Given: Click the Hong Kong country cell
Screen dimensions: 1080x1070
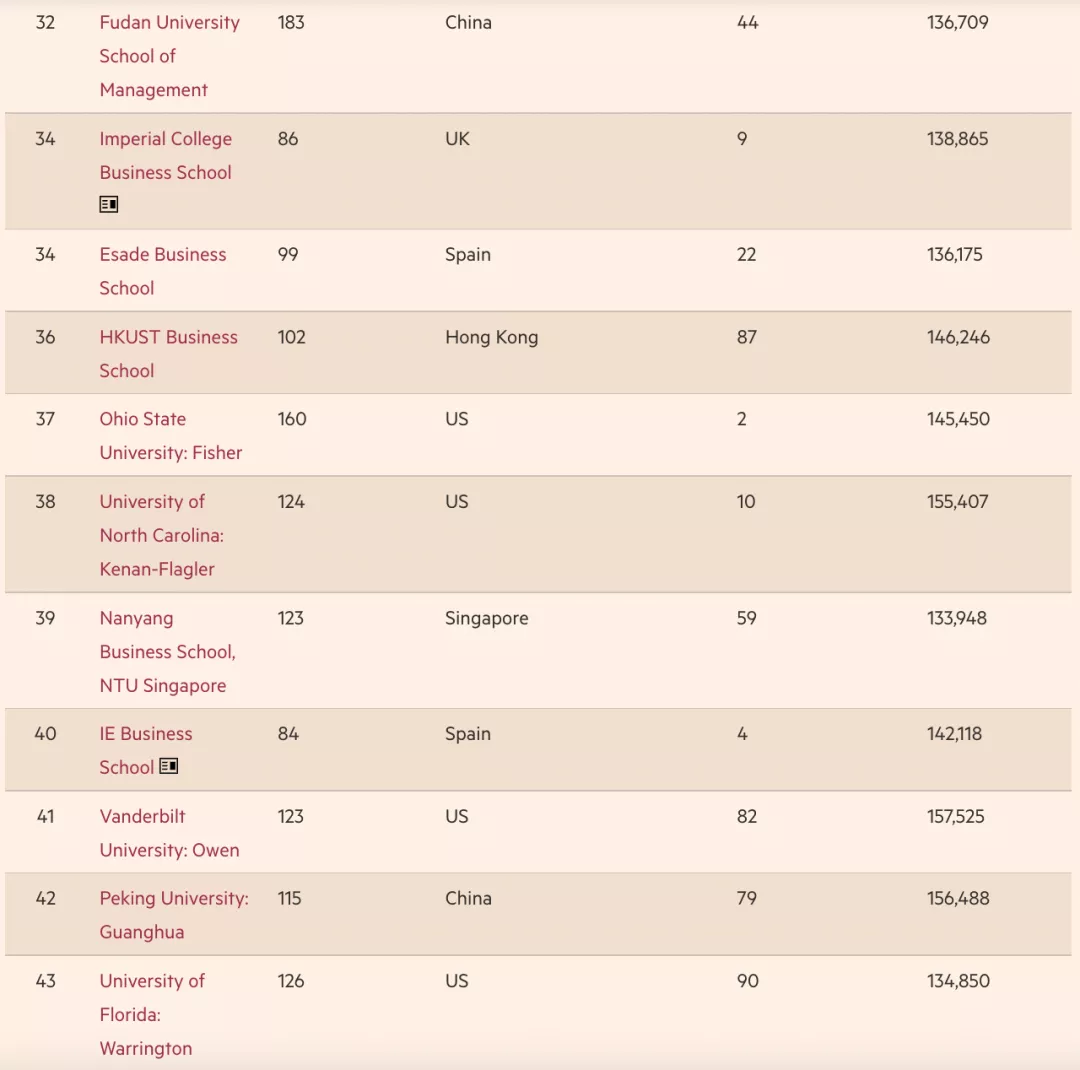Looking at the screenshot, I should point(491,337).
